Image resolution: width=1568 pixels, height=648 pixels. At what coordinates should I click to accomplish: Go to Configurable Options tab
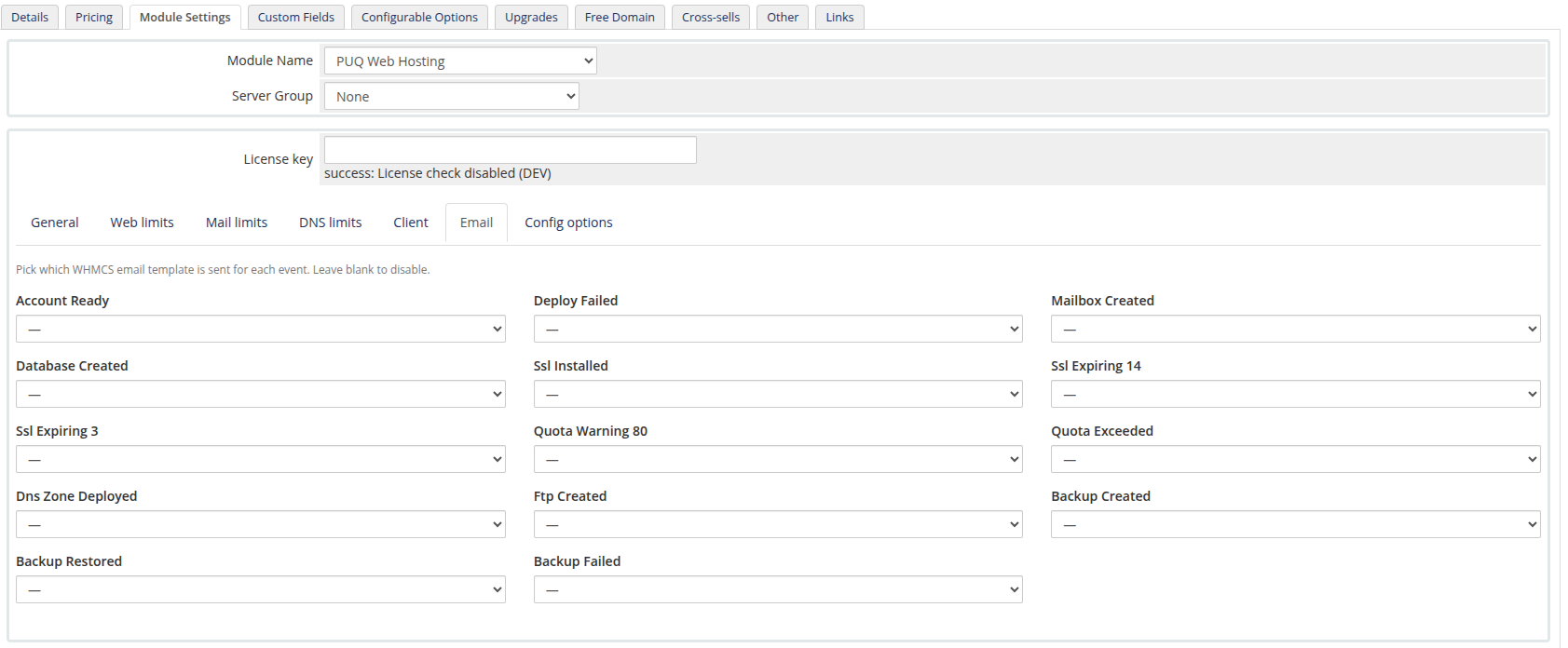[x=419, y=17]
